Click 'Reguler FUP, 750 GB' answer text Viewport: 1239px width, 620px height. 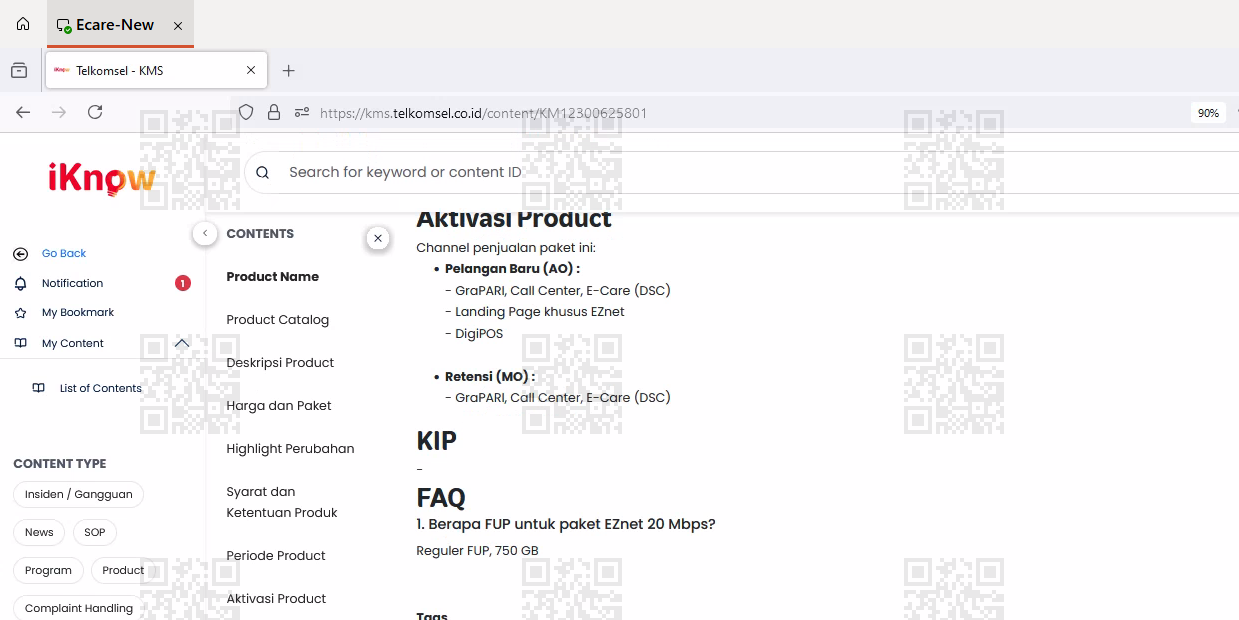[x=477, y=551]
